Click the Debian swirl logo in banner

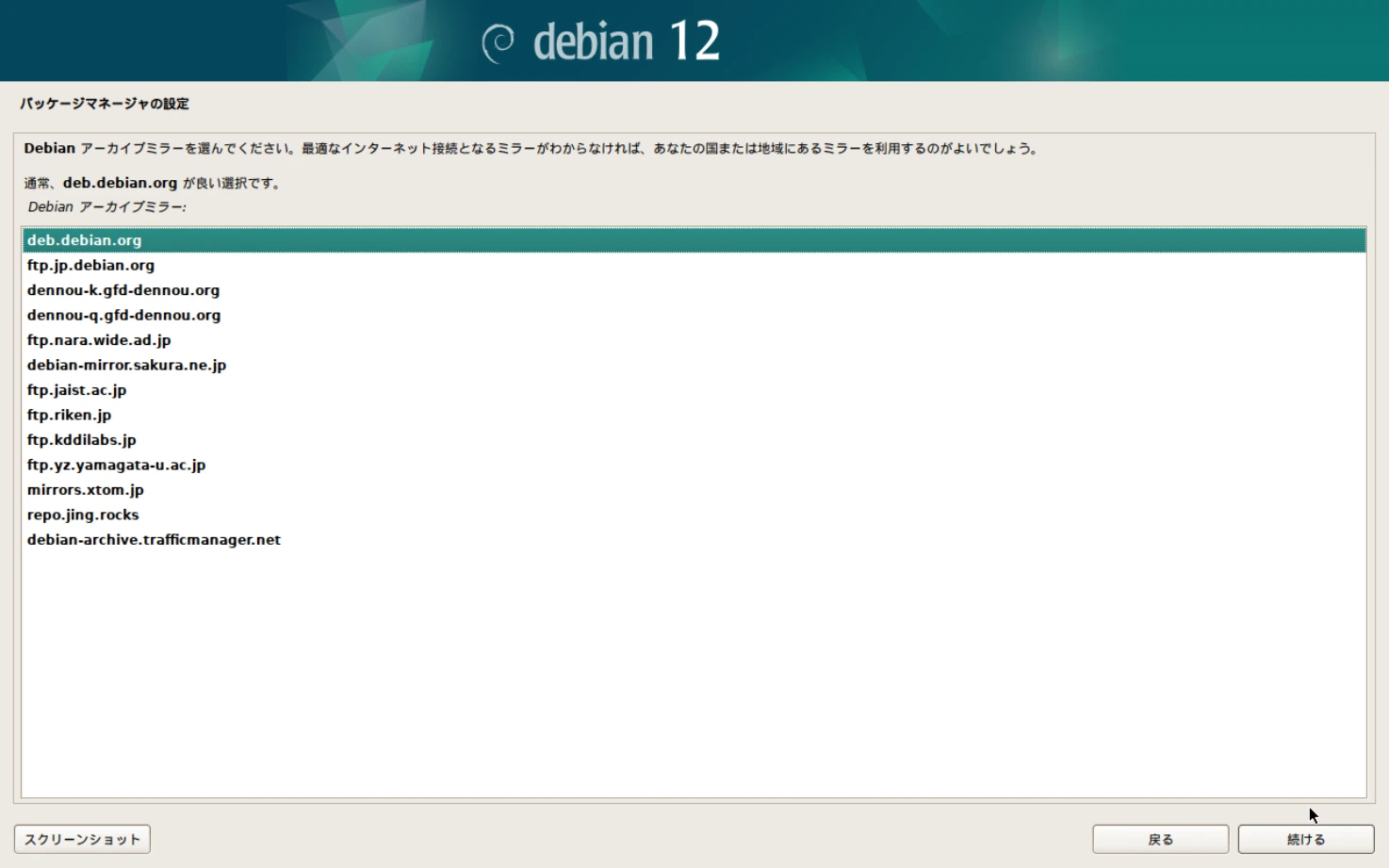pyautogui.click(x=498, y=42)
